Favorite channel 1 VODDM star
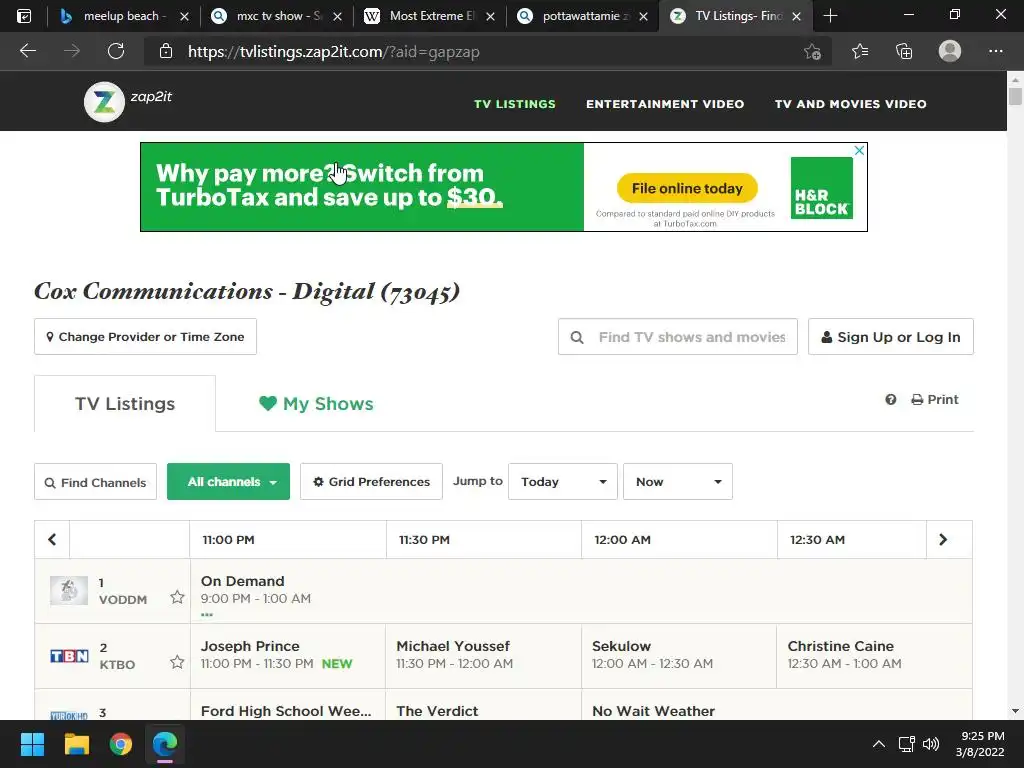This screenshot has height=768, width=1024. pos(177,597)
